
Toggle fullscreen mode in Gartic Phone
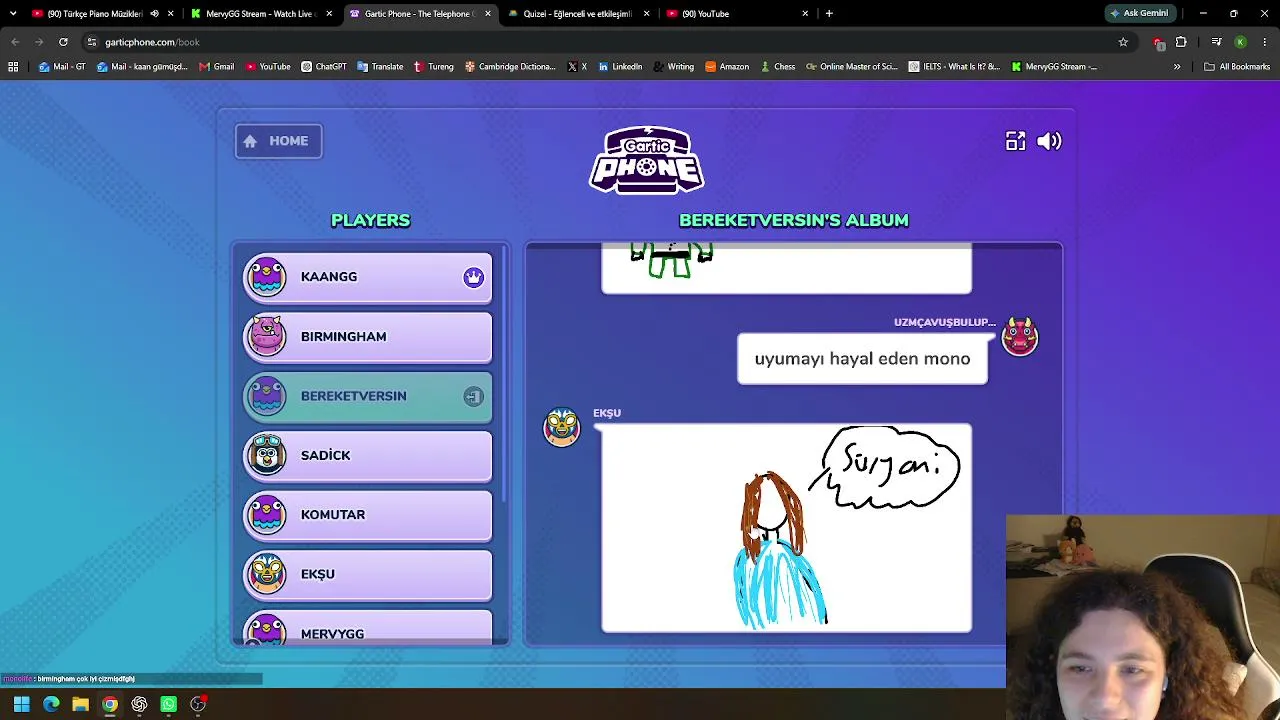click(x=1015, y=141)
